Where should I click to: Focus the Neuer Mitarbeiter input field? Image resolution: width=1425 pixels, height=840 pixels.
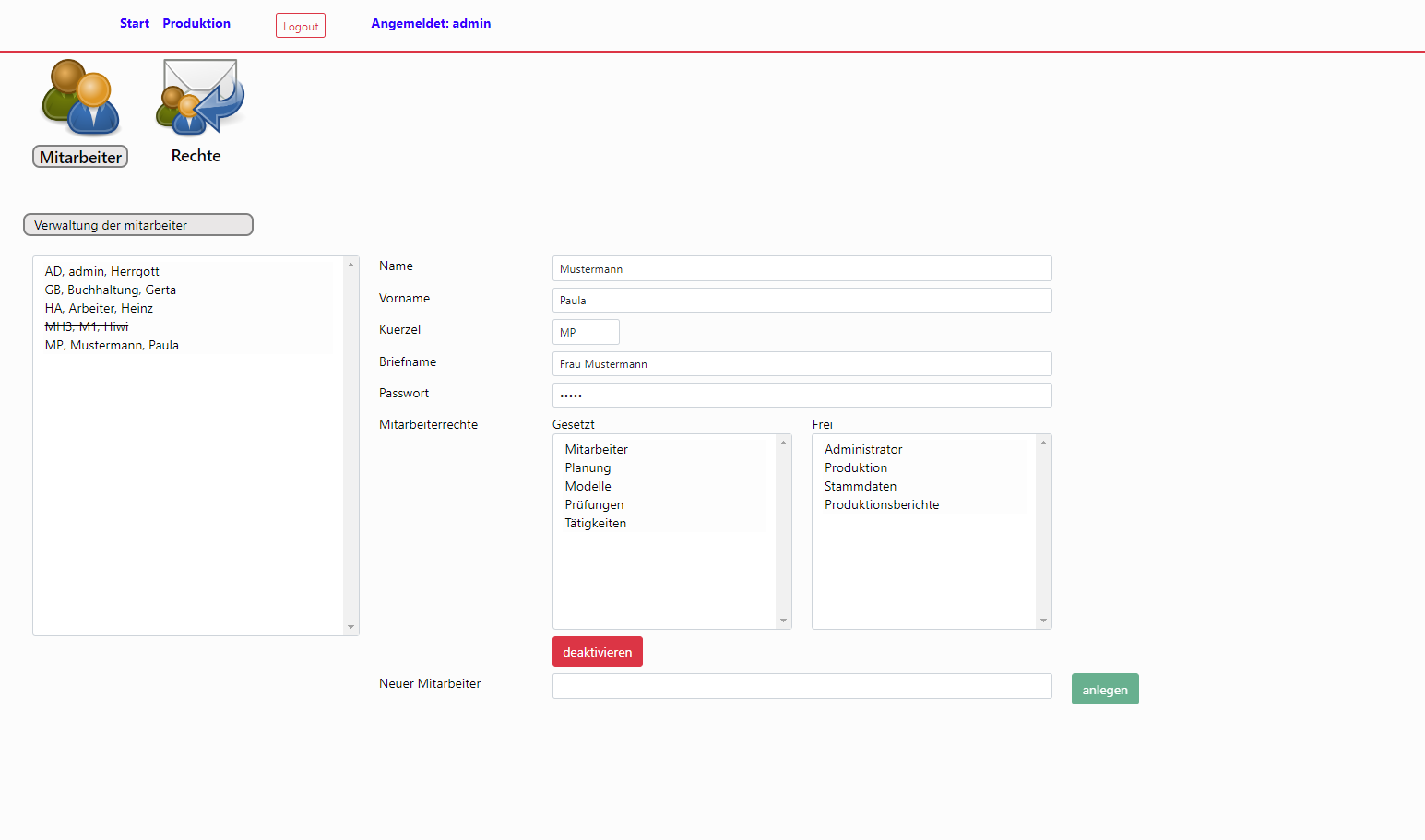pyautogui.click(x=802, y=686)
